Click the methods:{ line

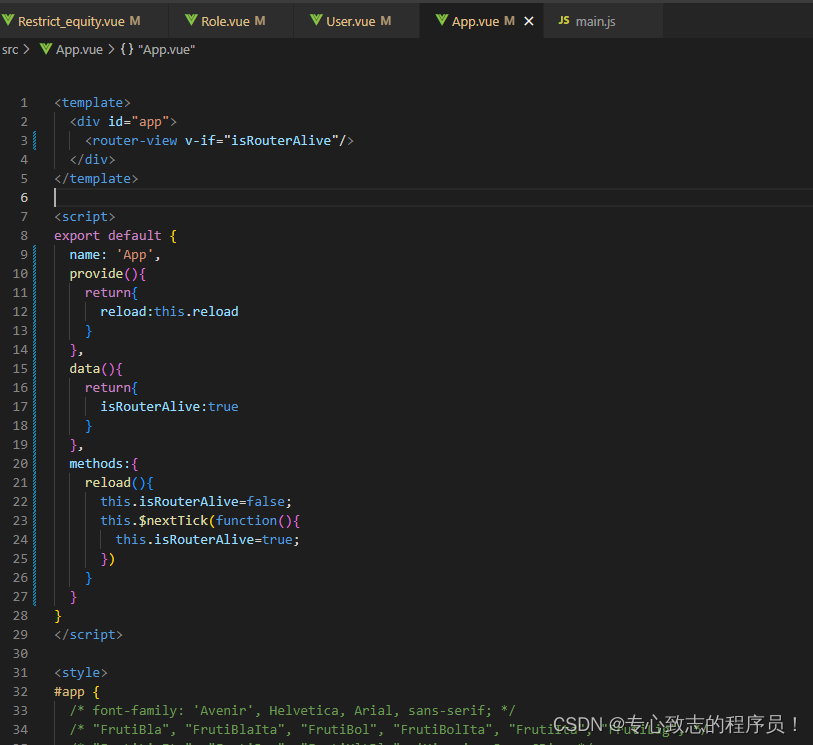pyautogui.click(x=104, y=463)
